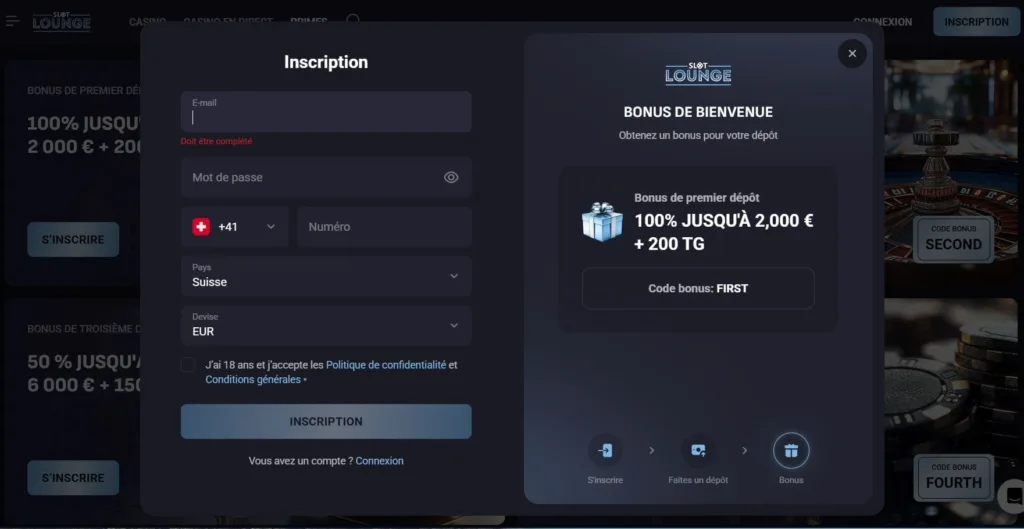The height and width of the screenshot is (529, 1024).
Task: Submit the form with Inscription button
Action: [x=326, y=421]
